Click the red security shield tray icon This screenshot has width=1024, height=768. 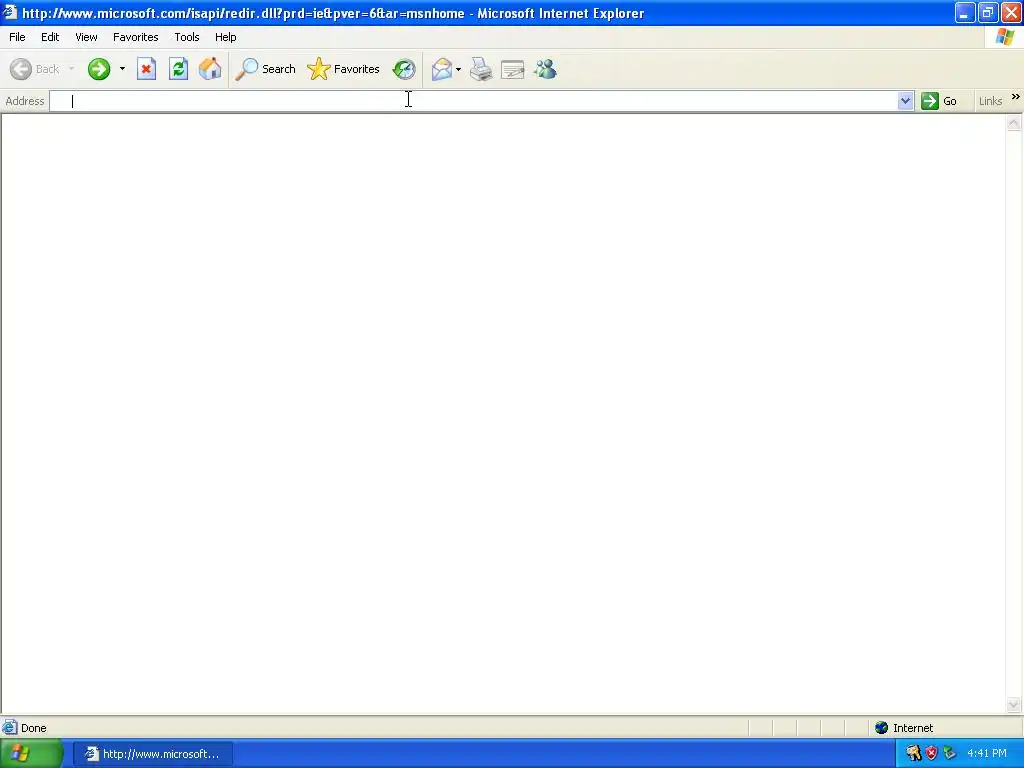[932, 754]
